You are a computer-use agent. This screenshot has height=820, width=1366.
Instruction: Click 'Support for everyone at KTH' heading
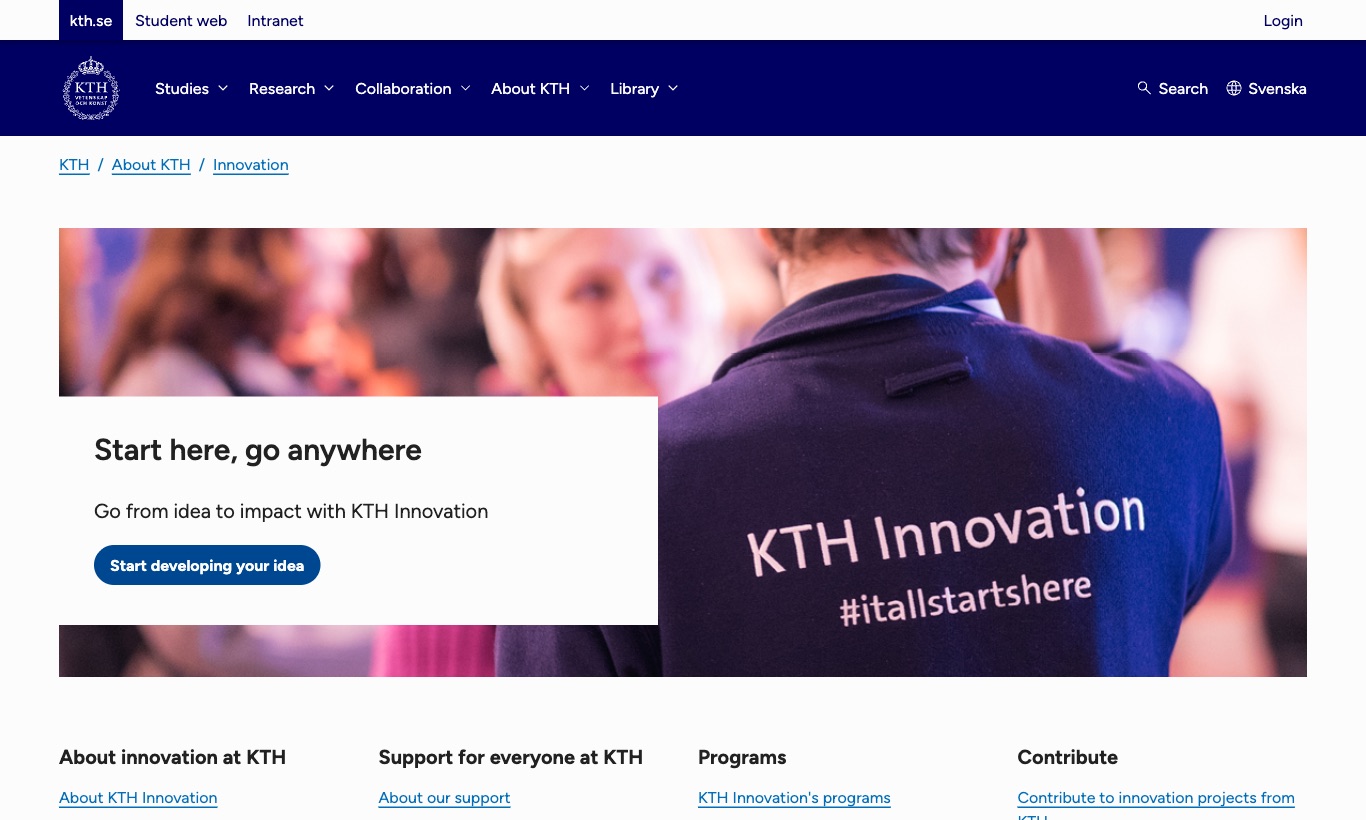pos(510,757)
